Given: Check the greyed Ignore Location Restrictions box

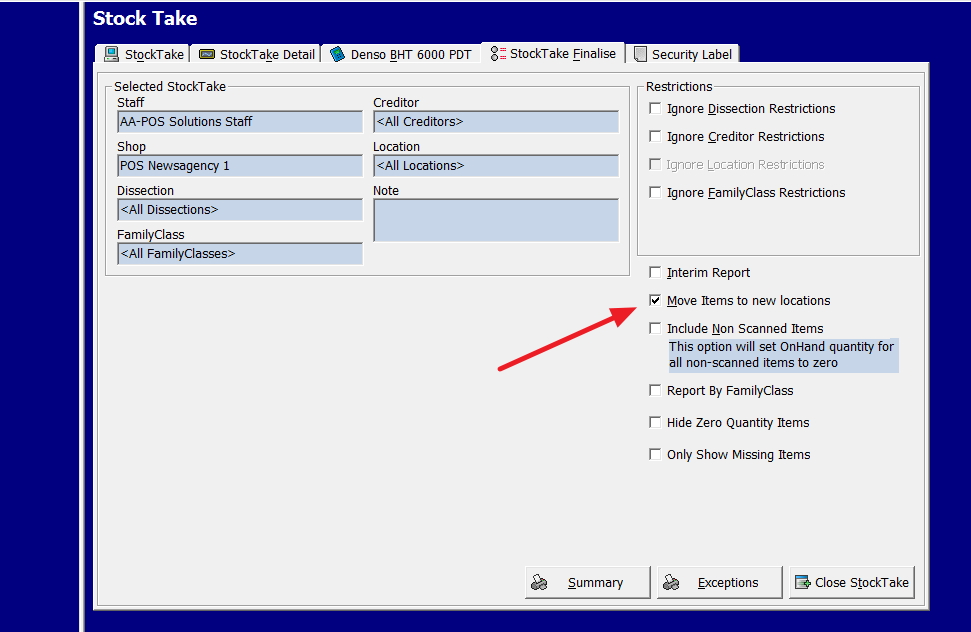Looking at the screenshot, I should (655, 164).
